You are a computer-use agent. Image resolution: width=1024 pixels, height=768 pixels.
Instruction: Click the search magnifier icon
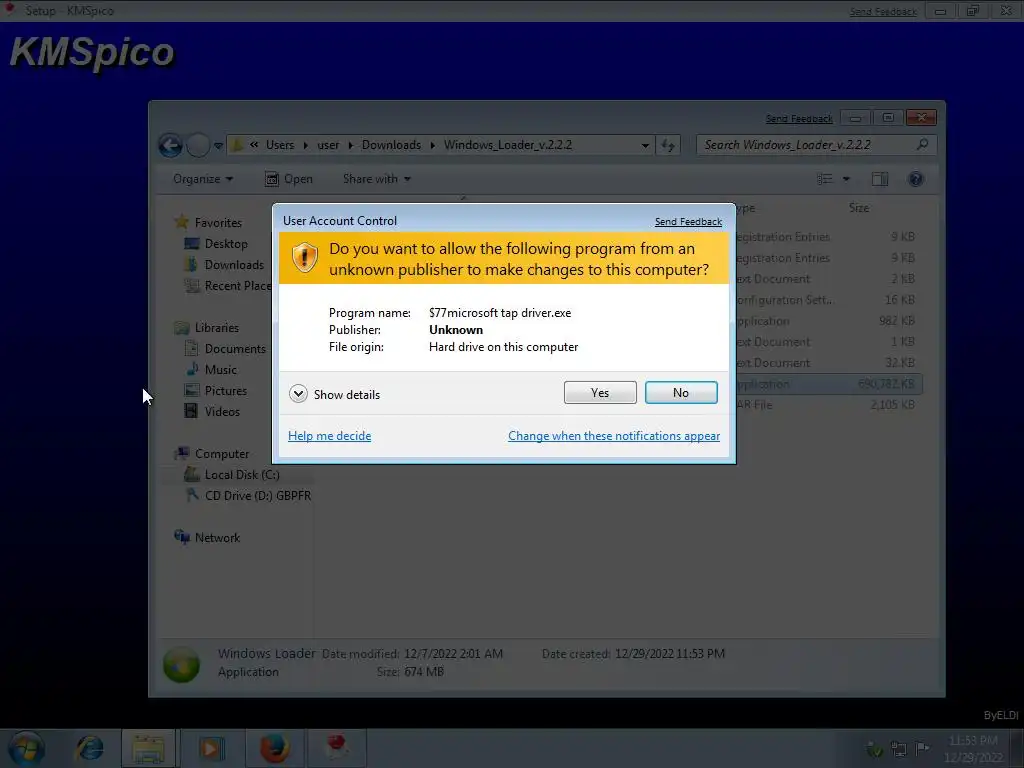pyautogui.click(x=922, y=144)
